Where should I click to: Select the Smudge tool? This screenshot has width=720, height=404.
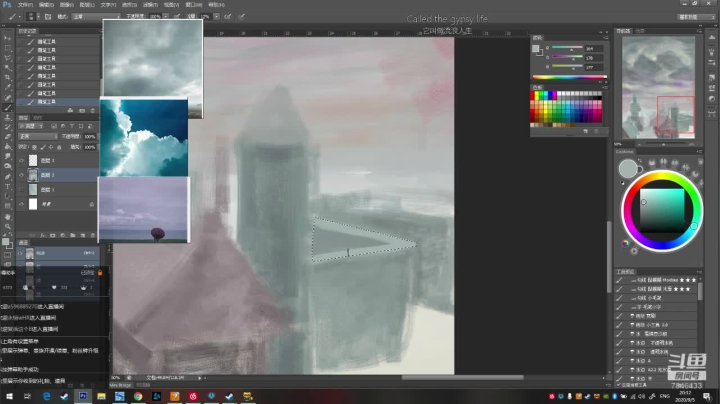pos(8,157)
